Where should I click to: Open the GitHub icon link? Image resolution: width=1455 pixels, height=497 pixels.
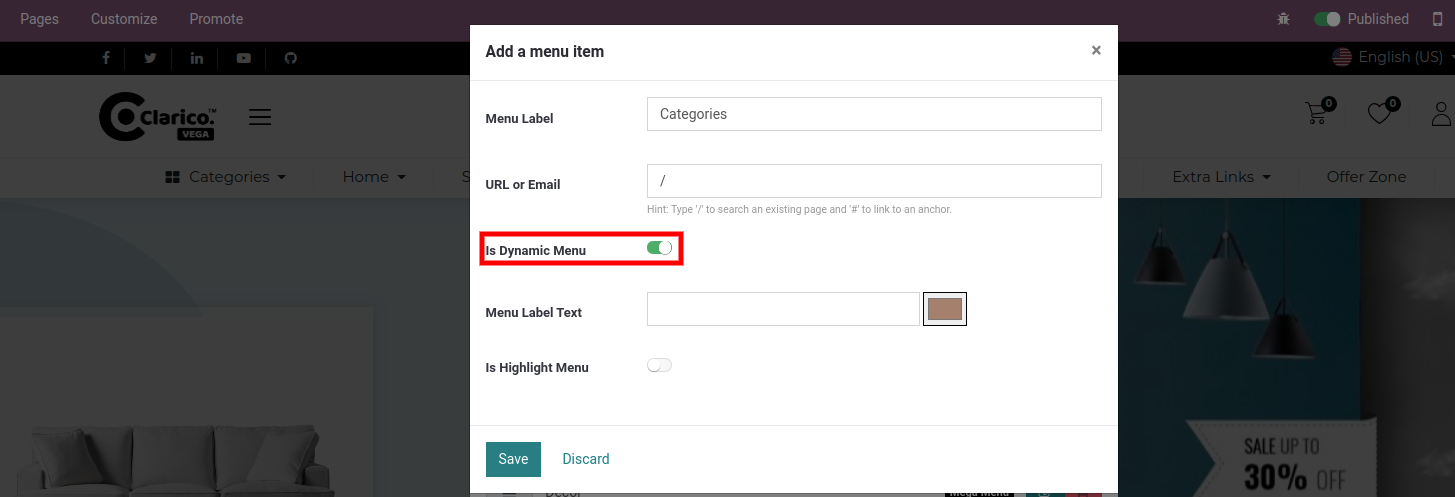(x=291, y=58)
